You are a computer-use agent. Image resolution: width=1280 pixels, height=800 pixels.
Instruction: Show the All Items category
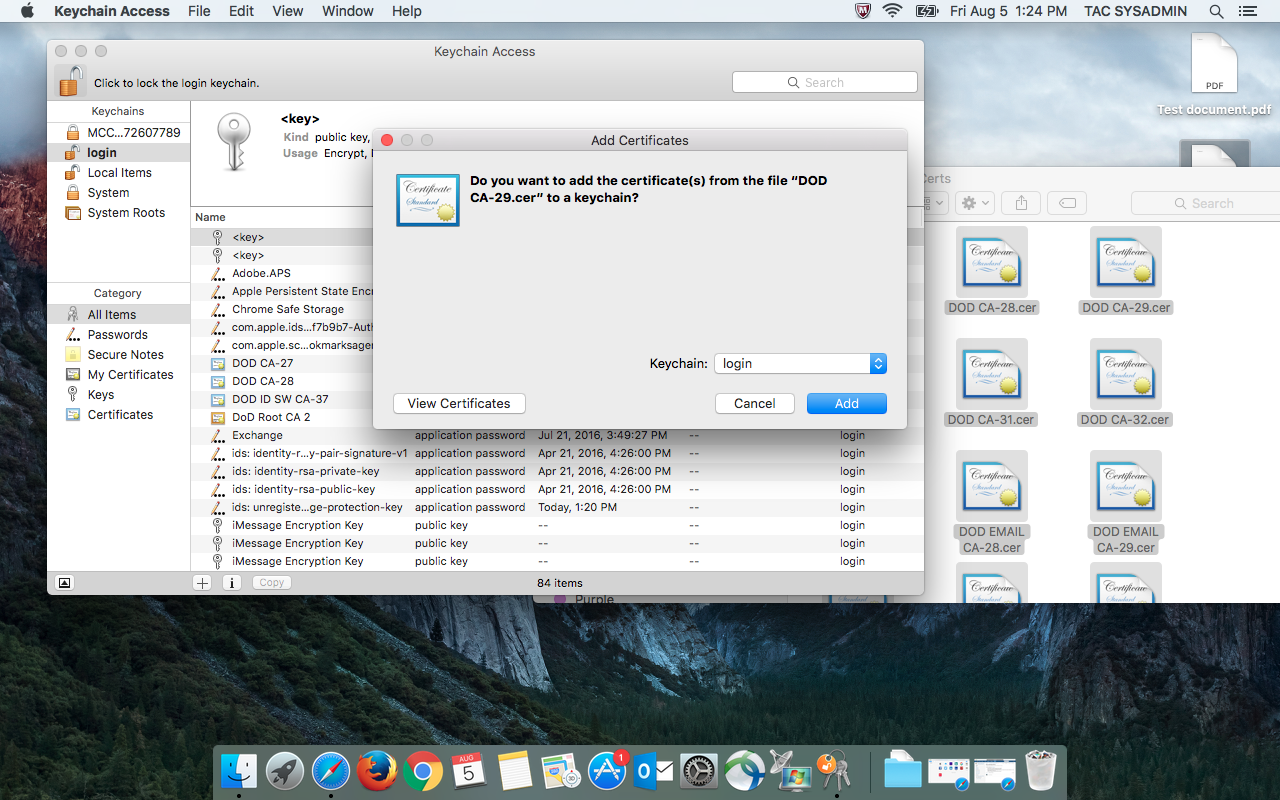click(x=118, y=315)
